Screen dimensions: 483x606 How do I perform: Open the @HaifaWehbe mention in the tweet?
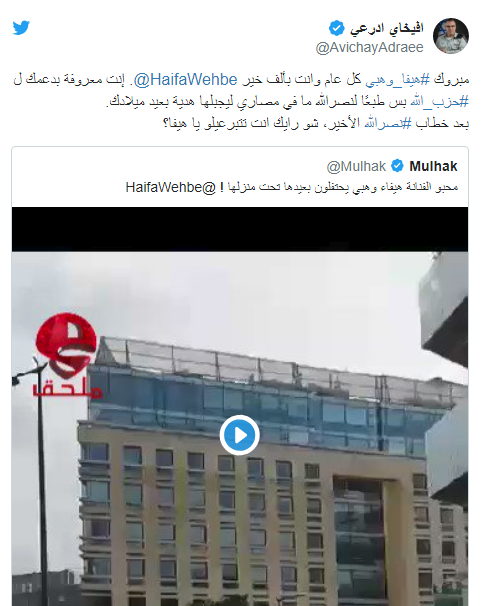point(185,80)
